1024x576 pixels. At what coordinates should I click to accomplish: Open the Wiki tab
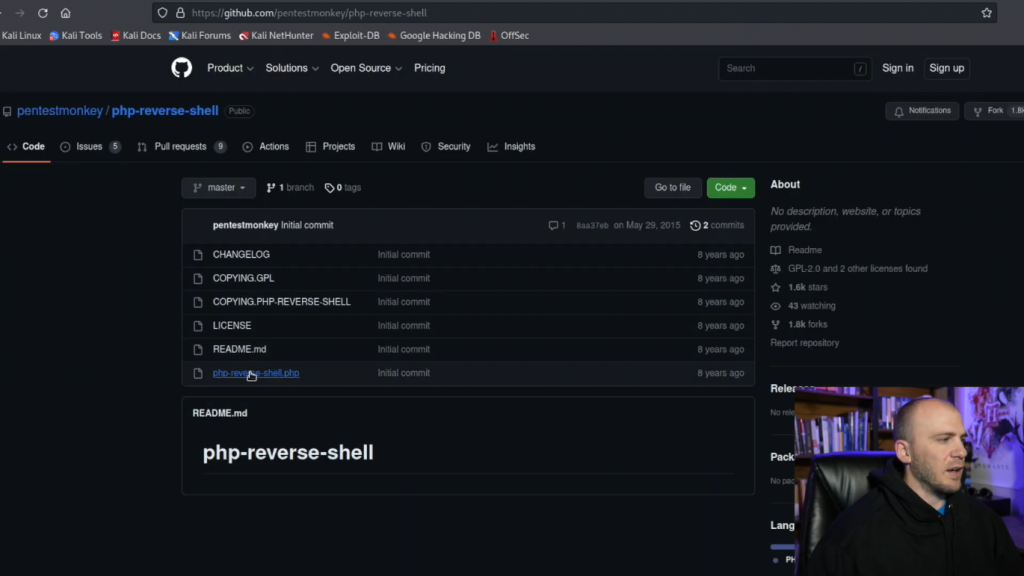point(389,147)
